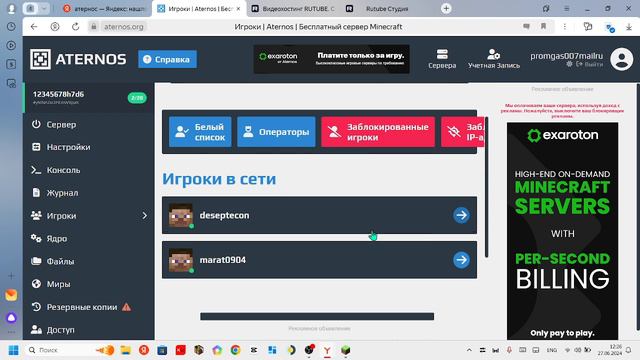Open the Файлы page
This screenshot has width=640, height=360.
click(53, 261)
